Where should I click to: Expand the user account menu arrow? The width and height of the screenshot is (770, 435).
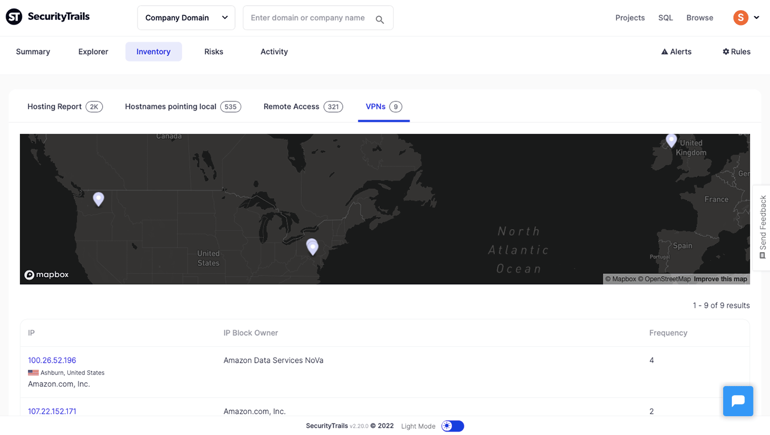pyautogui.click(x=756, y=18)
